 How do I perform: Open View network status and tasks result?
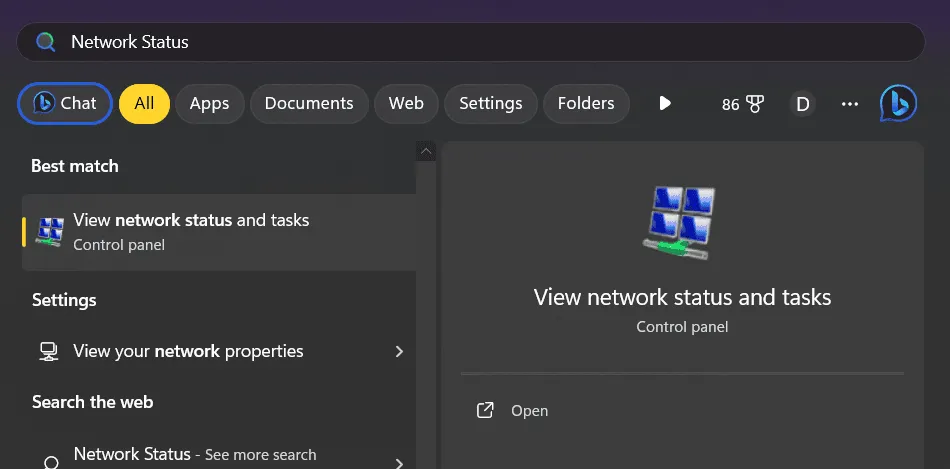tap(219, 232)
